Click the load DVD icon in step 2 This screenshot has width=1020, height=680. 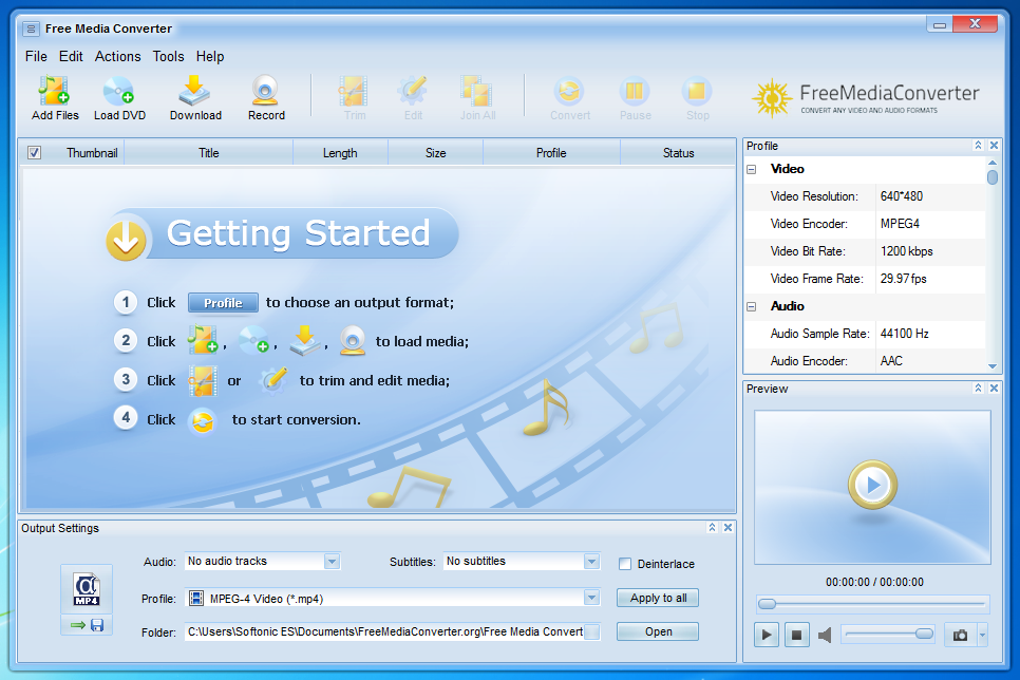pos(254,340)
